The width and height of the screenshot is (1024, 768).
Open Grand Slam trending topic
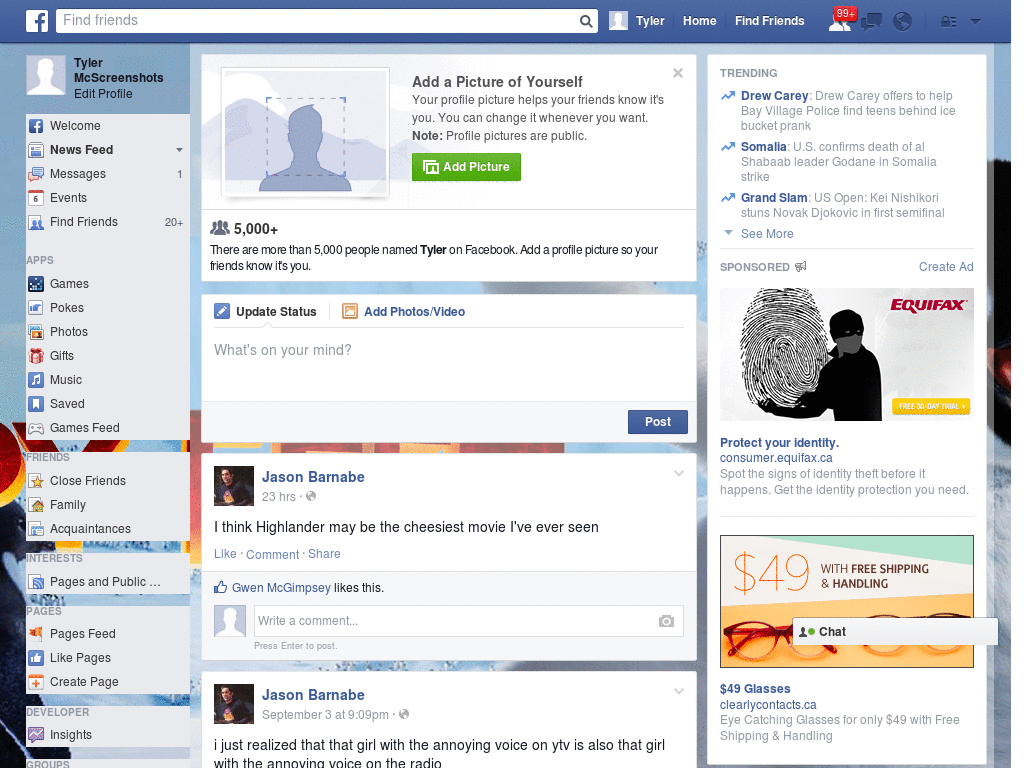click(x=774, y=198)
